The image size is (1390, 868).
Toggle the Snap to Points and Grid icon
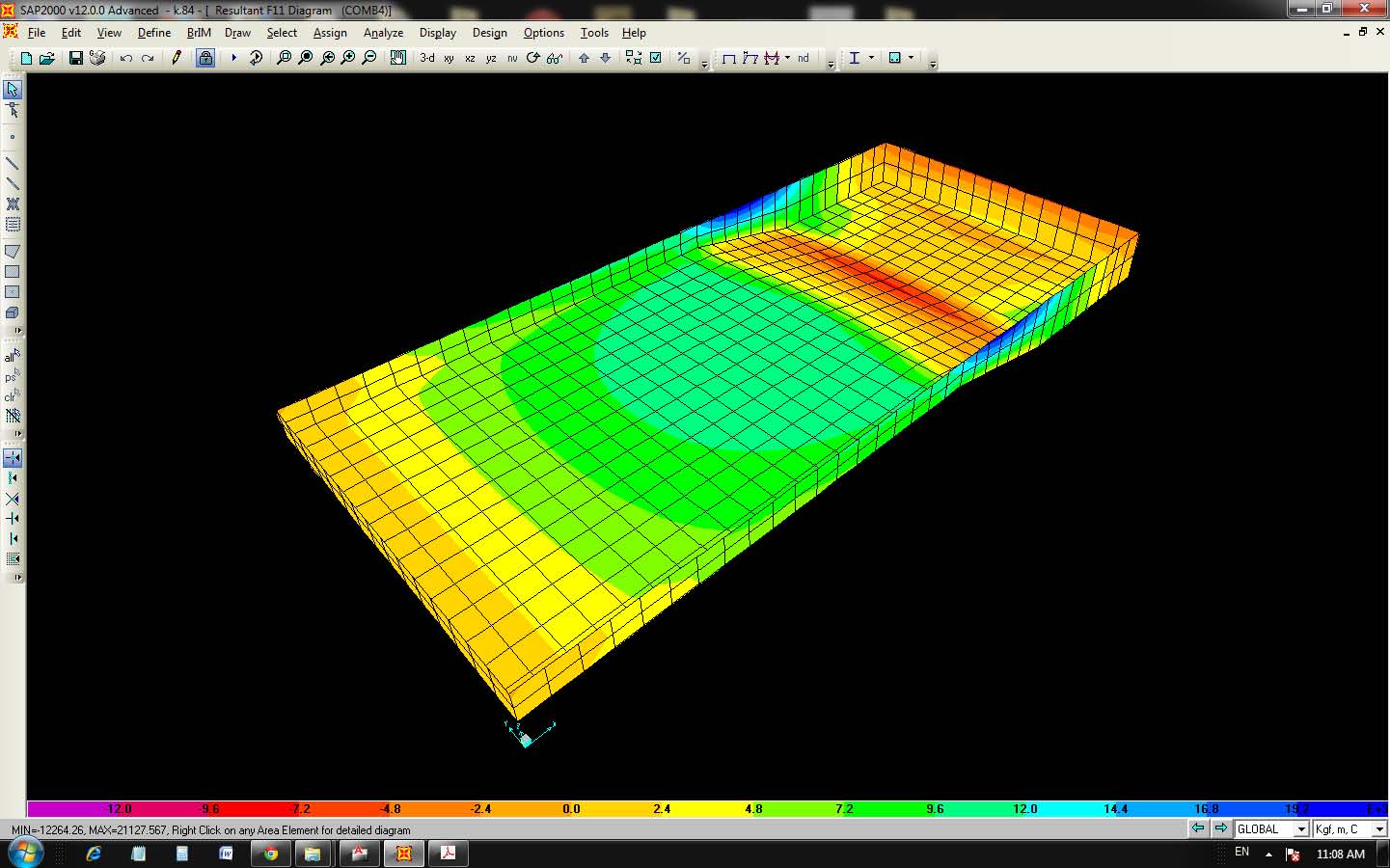tap(13, 457)
